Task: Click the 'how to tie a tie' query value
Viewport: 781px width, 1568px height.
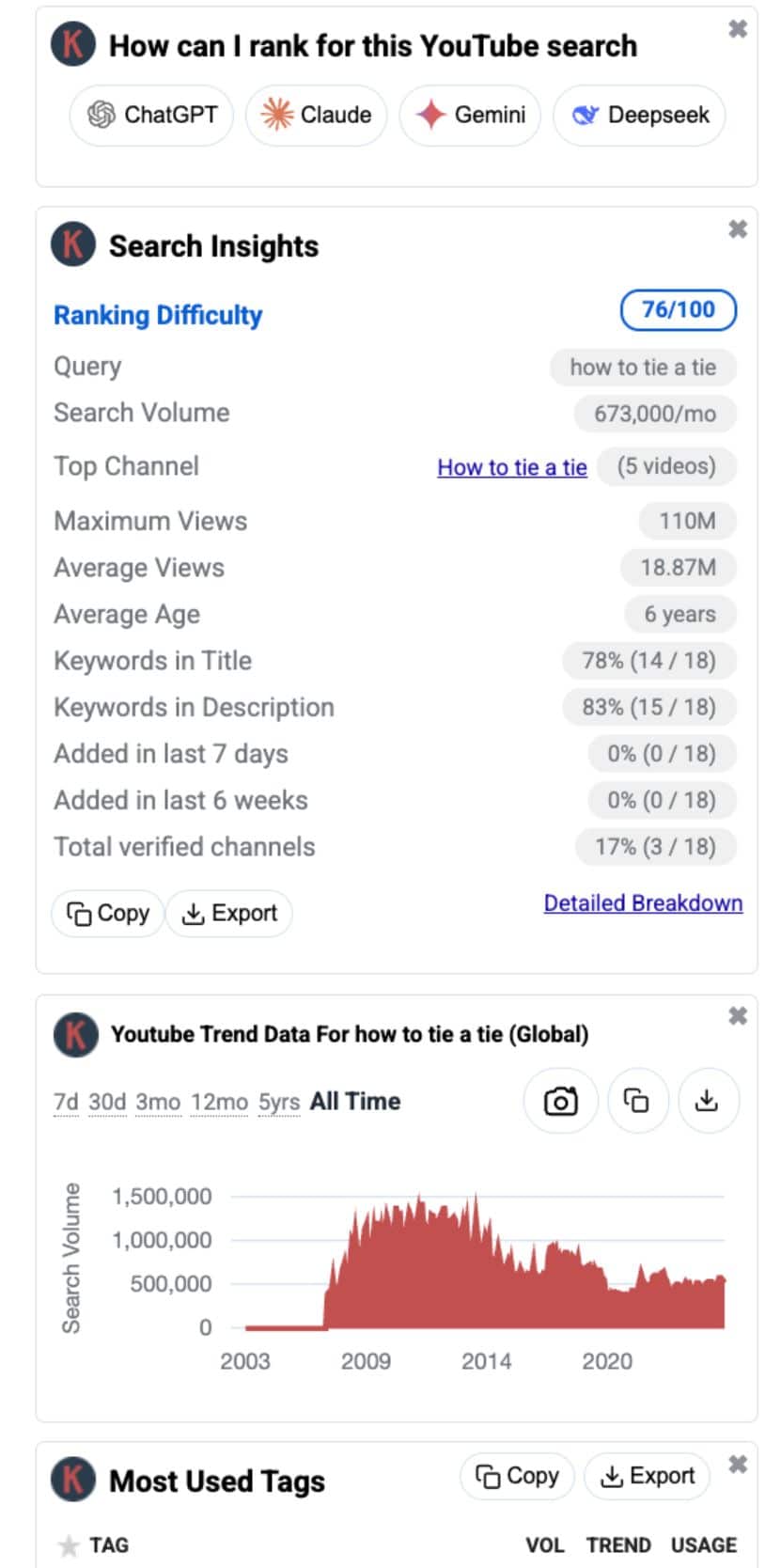Action: tap(643, 368)
